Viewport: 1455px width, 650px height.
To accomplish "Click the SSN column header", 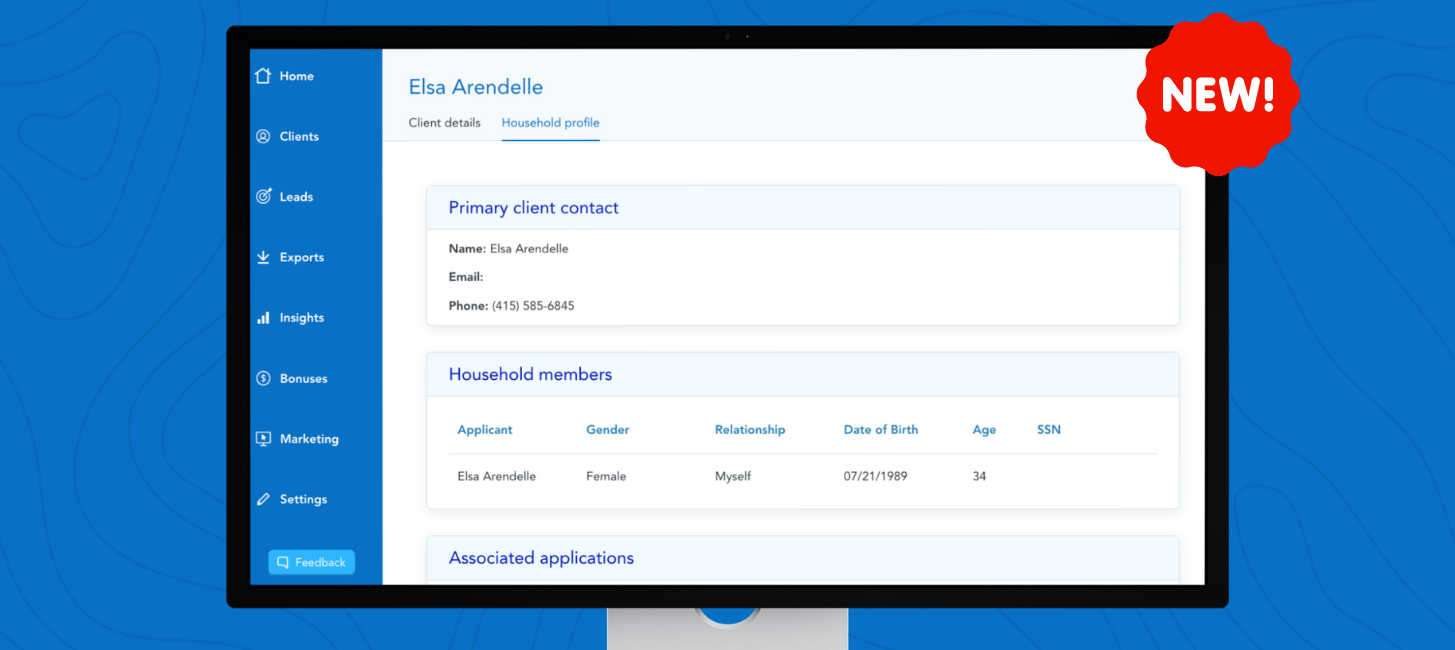I will point(1049,430).
